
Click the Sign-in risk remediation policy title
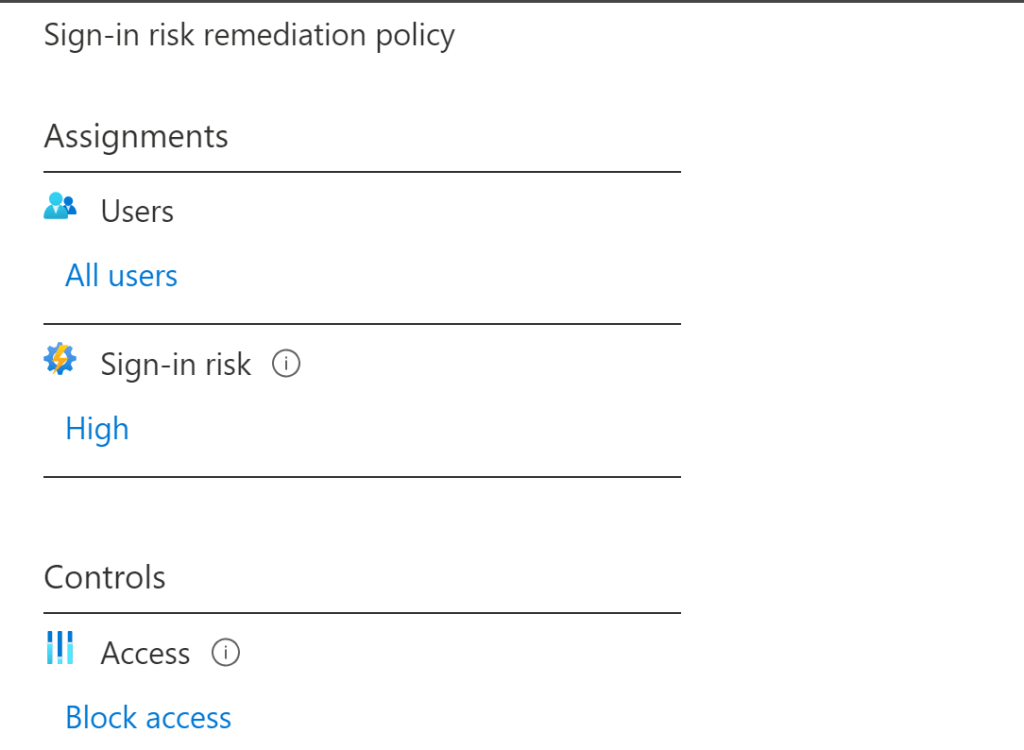coord(249,36)
